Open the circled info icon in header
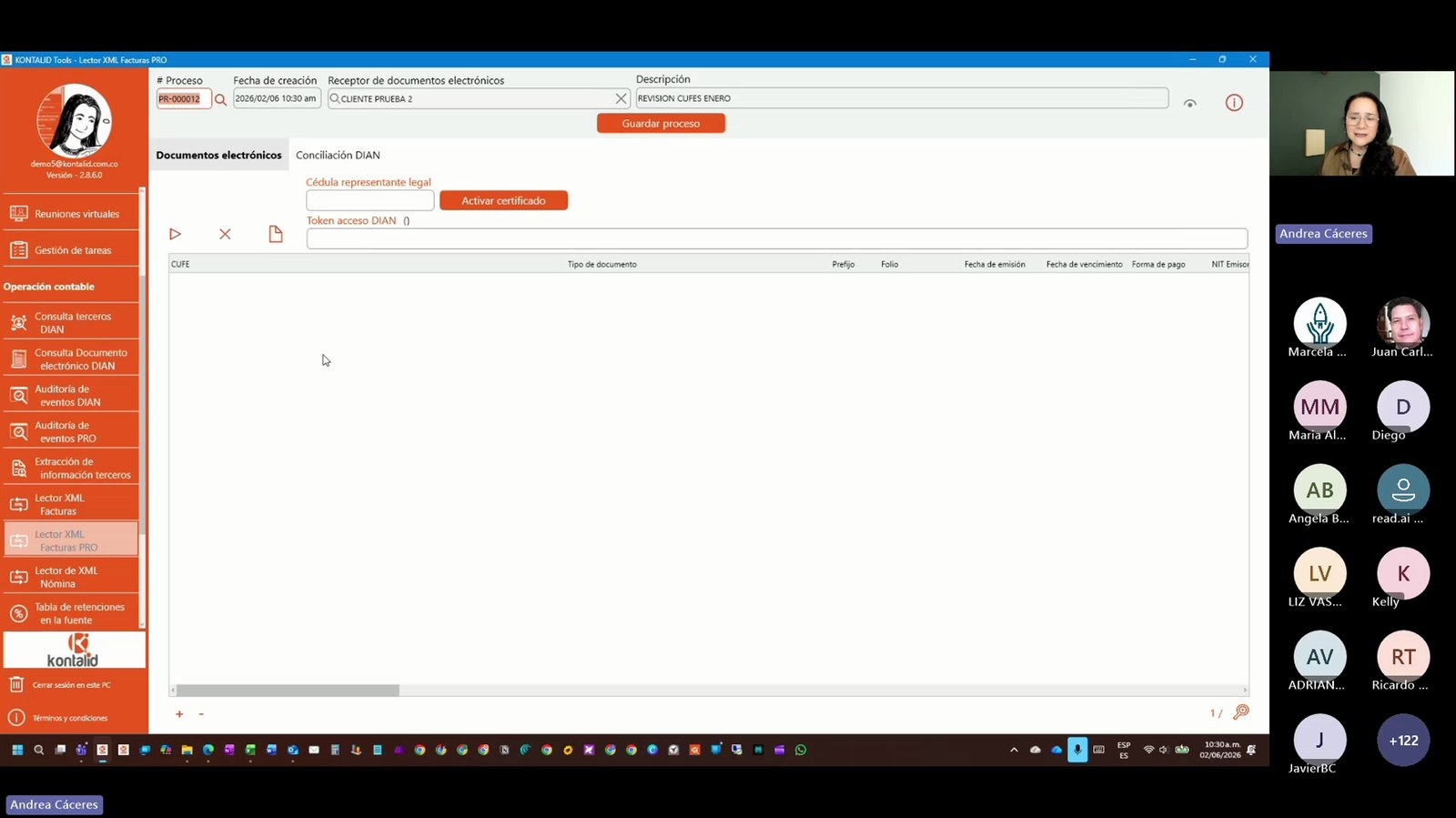Viewport: 1456px width, 818px height. tap(1234, 103)
